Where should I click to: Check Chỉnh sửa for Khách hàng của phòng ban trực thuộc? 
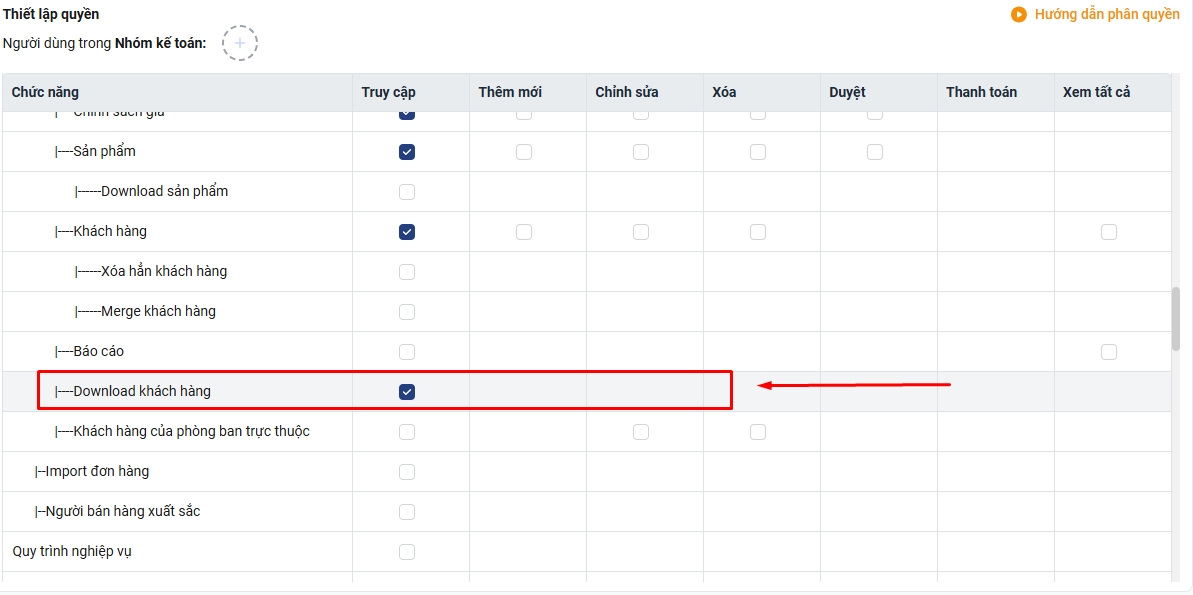point(641,432)
